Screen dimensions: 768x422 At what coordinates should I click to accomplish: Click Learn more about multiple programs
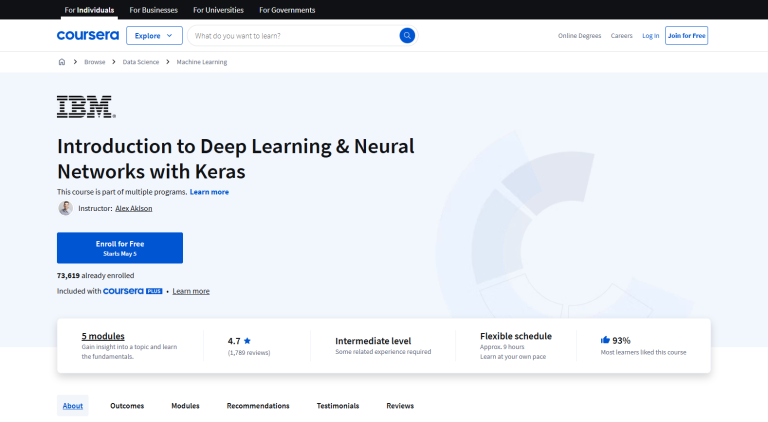[209, 192]
